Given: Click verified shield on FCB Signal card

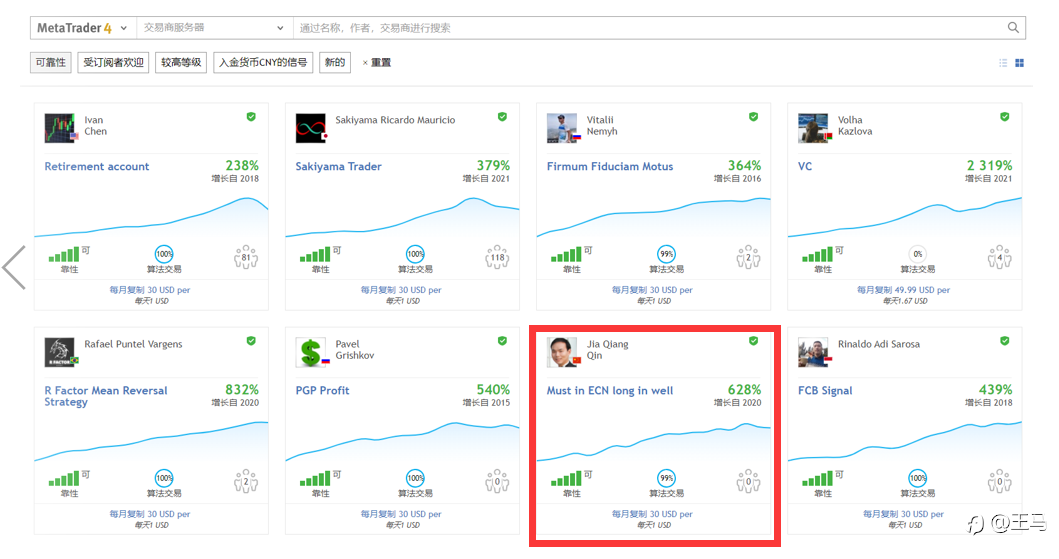Looking at the screenshot, I should tap(1005, 341).
